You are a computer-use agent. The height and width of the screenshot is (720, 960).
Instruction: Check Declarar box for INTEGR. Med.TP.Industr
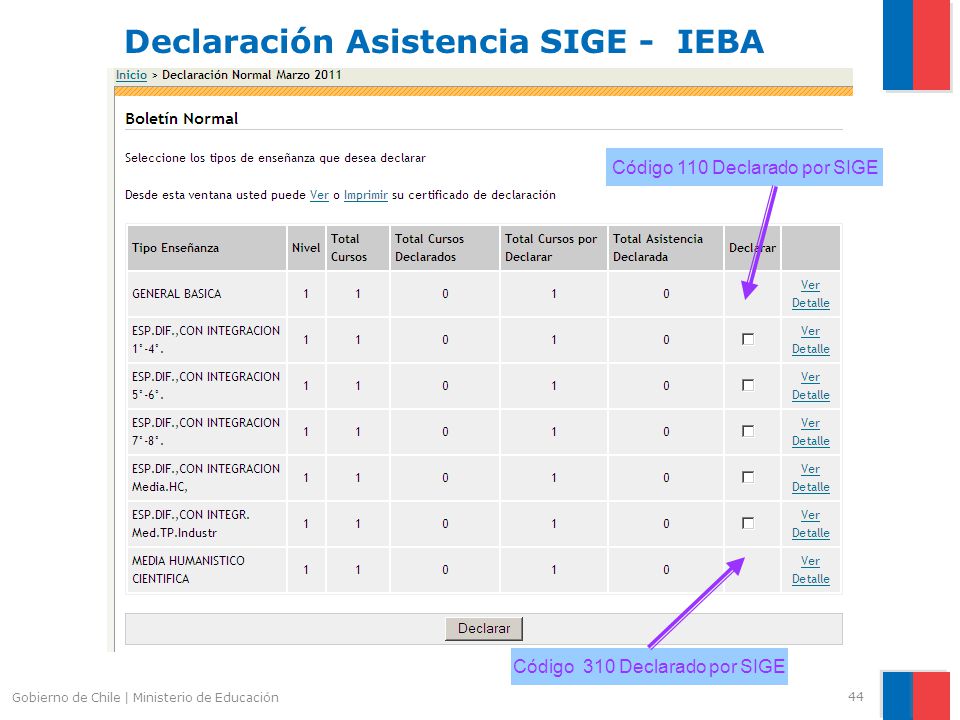click(x=748, y=523)
